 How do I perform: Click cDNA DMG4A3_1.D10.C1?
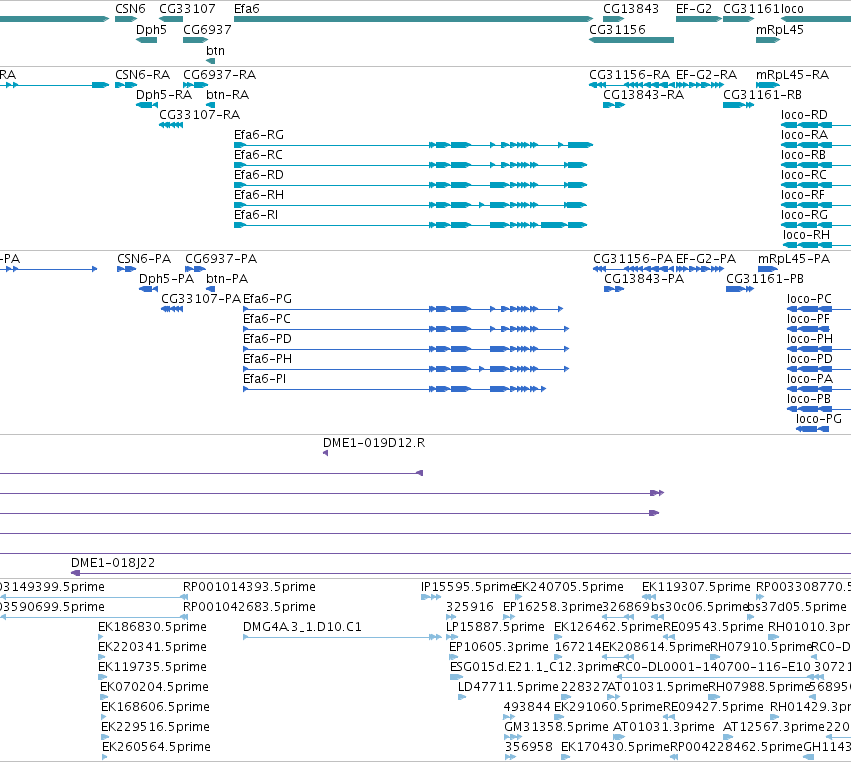[342, 637]
